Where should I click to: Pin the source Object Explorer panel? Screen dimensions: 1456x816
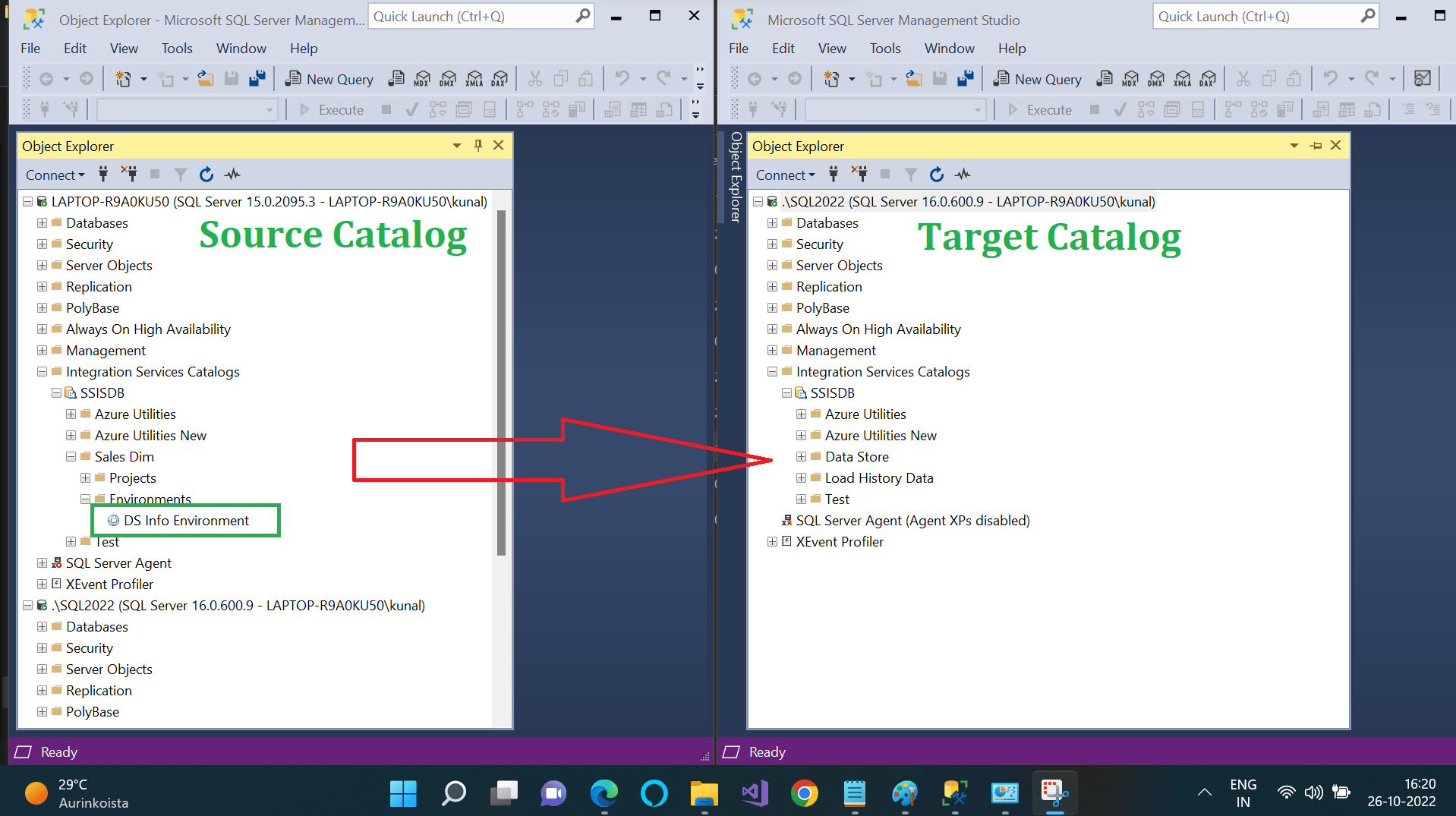477,145
